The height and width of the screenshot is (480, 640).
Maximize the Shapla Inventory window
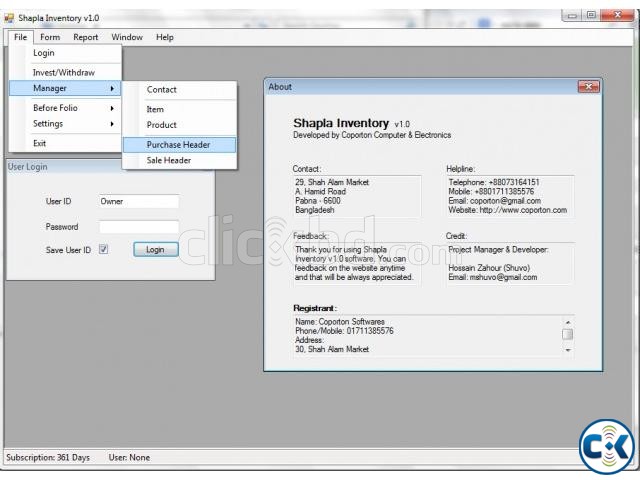(x=591, y=16)
